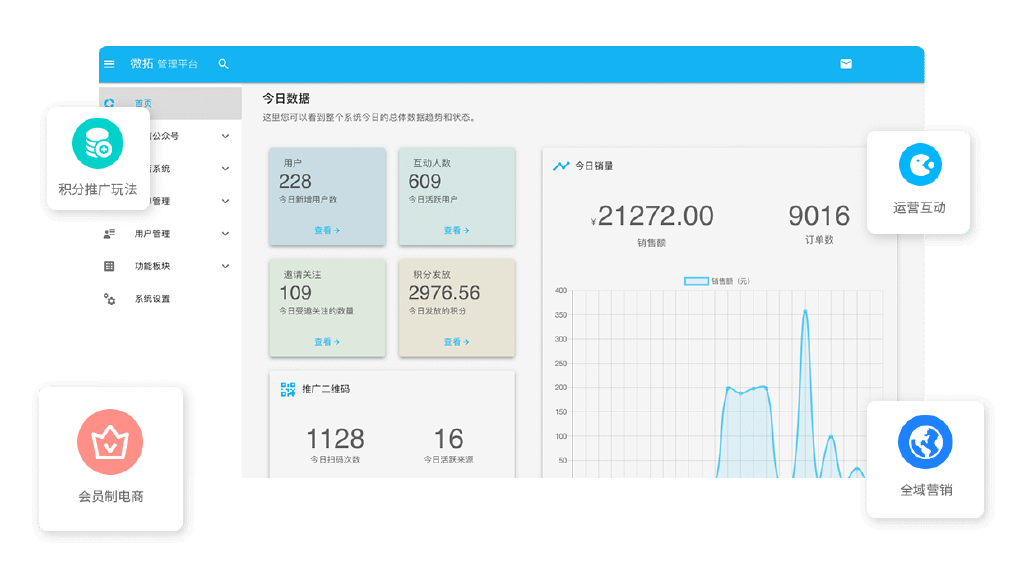Toggle the 销售额 legend color swatch

696,282
